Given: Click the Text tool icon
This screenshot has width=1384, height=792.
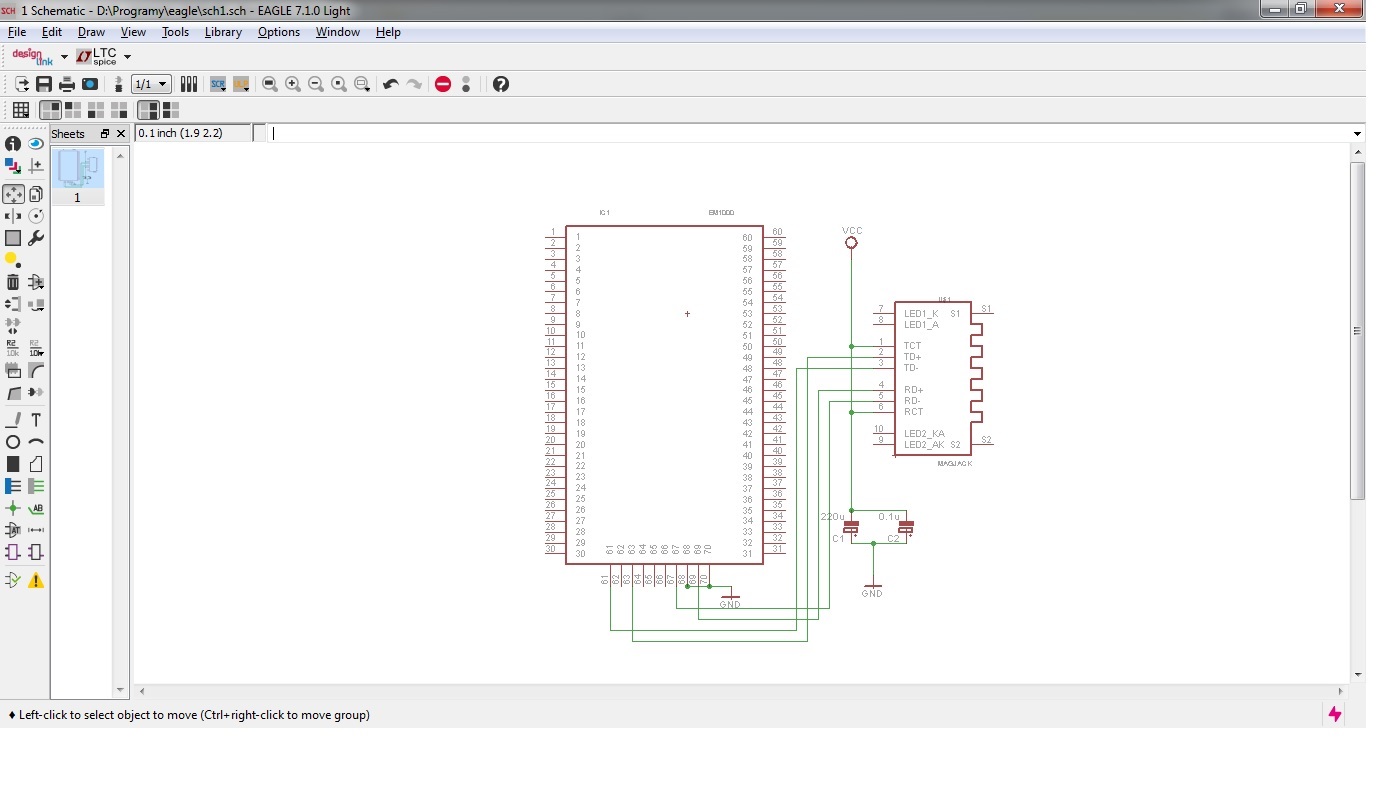Looking at the screenshot, I should click(x=36, y=420).
